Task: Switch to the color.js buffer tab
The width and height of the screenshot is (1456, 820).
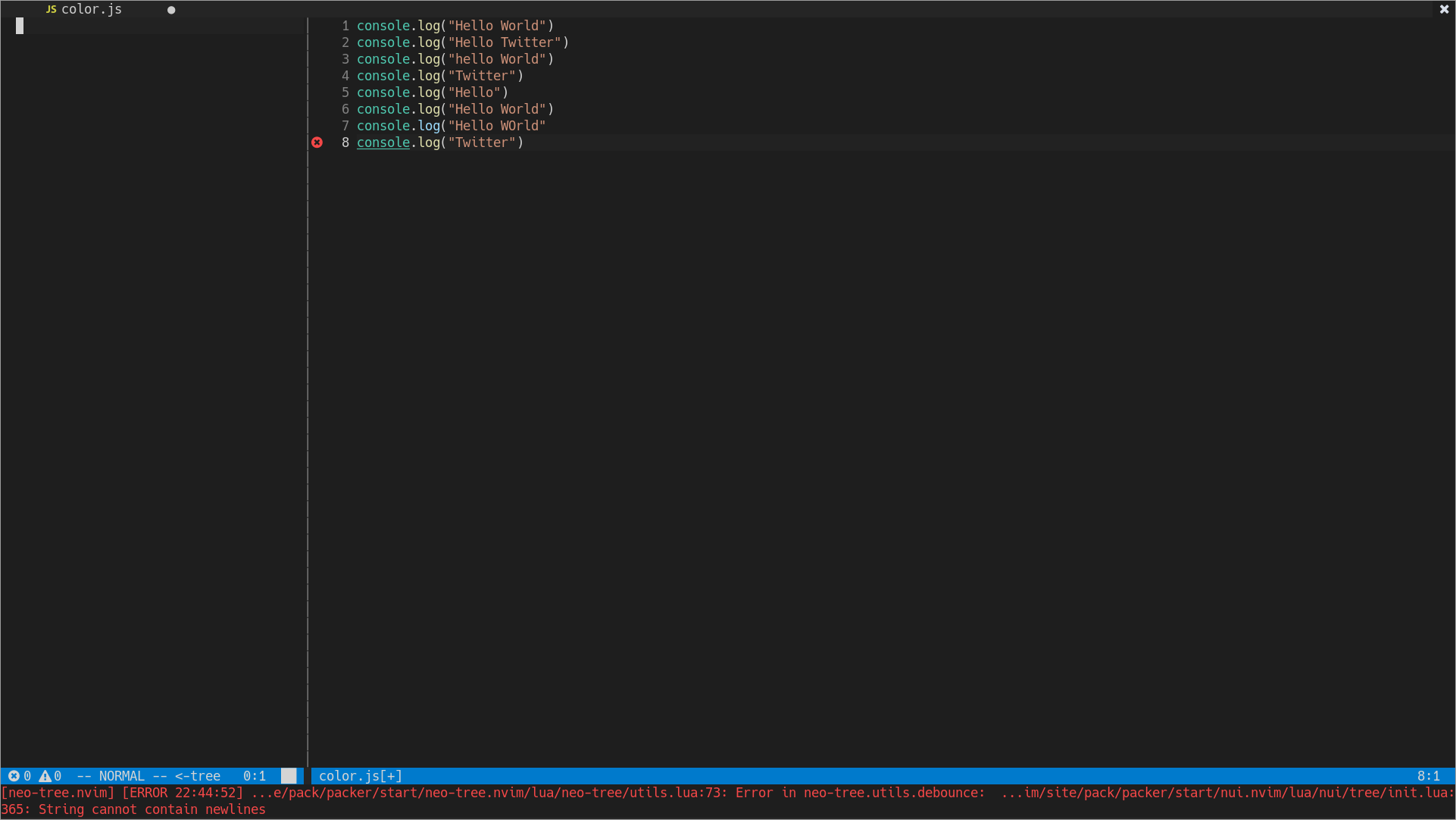Action: pyautogui.click(x=91, y=9)
